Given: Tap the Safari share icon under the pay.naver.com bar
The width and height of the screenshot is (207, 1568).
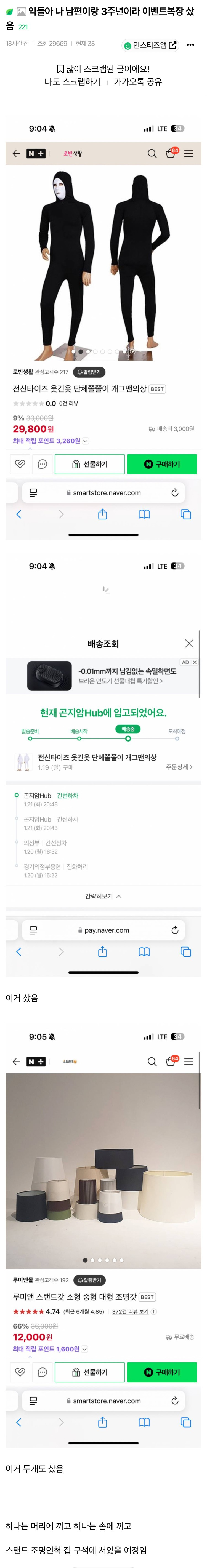Looking at the screenshot, I should click(102, 951).
